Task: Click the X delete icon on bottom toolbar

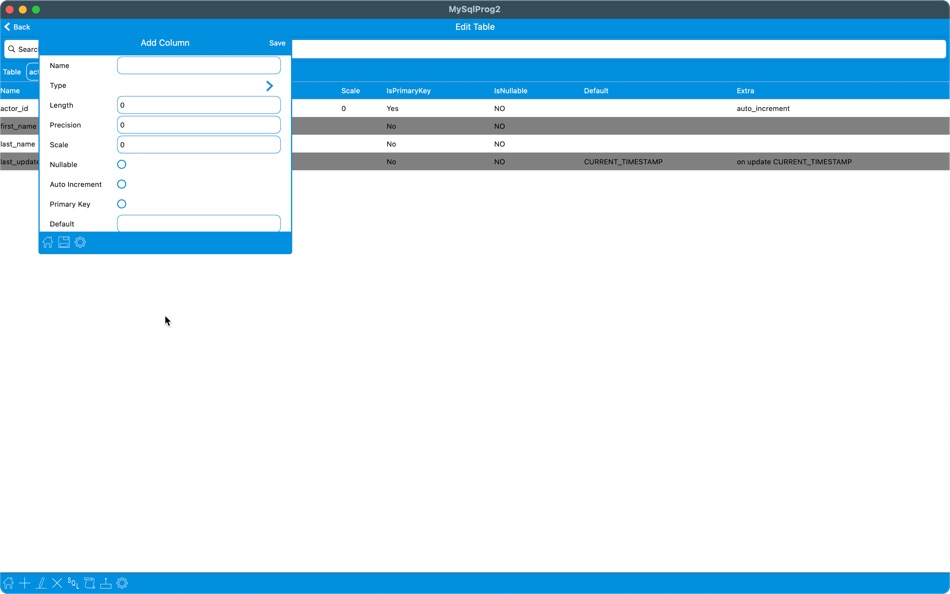Action: click(x=56, y=582)
